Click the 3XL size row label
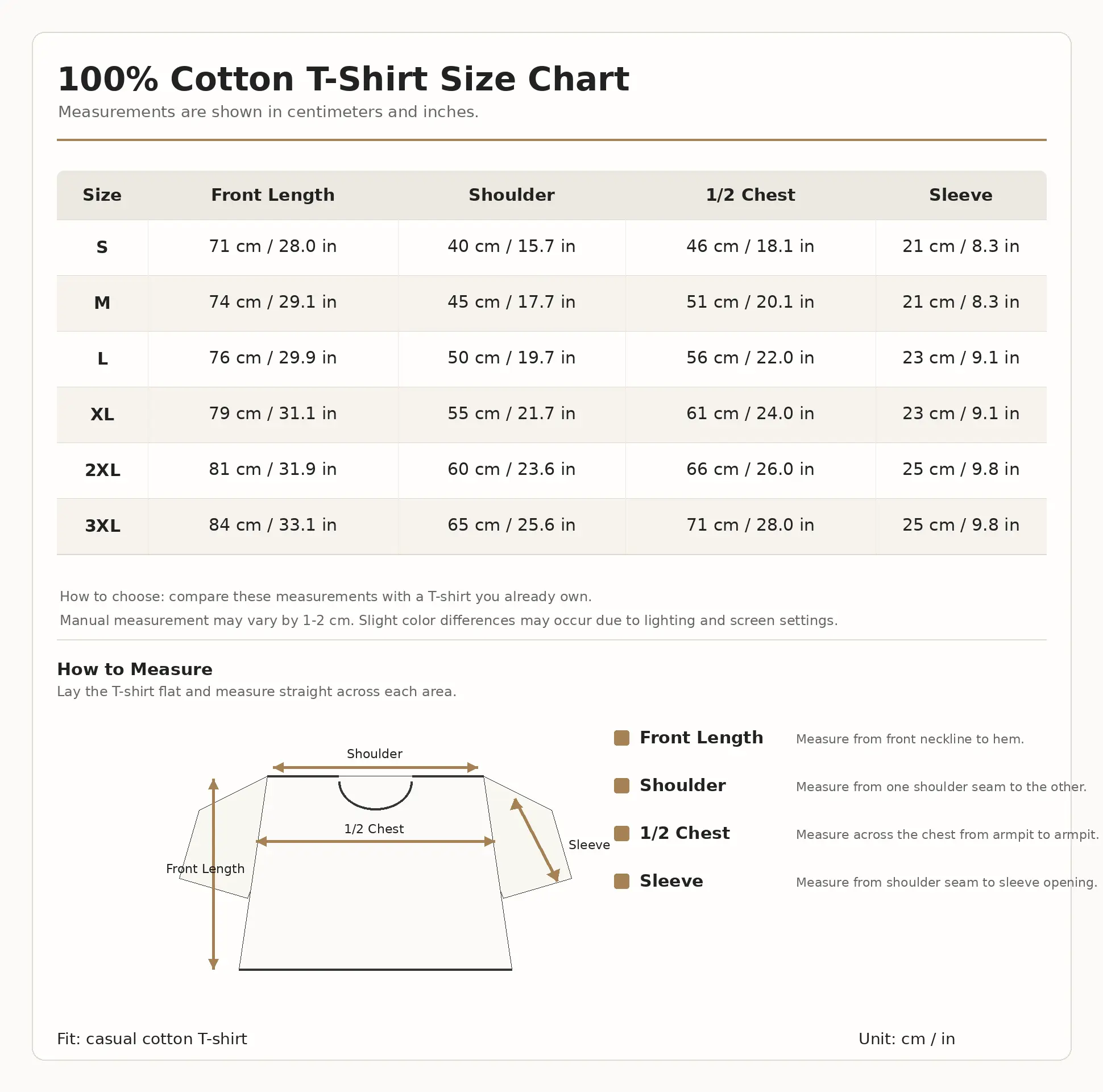Viewport: 1103px width, 1092px height. 102,526
